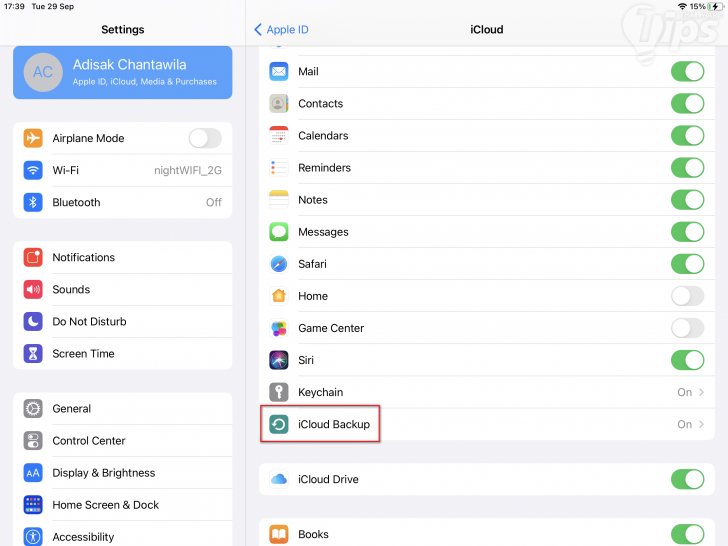Tap the Accessibility icon

(33, 537)
